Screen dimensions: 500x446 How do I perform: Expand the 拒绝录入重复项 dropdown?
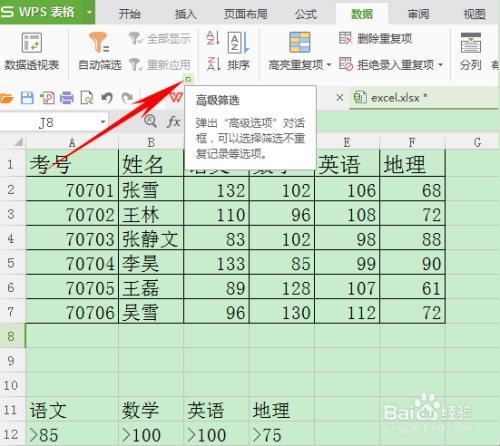tap(441, 64)
